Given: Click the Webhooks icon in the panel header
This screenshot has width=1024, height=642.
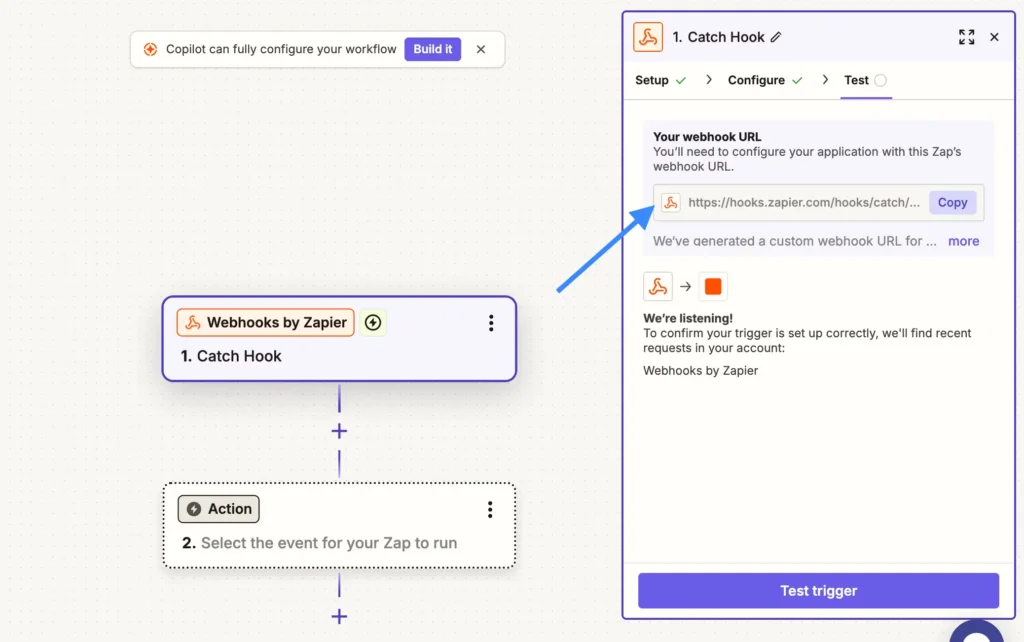Looking at the screenshot, I should point(648,37).
